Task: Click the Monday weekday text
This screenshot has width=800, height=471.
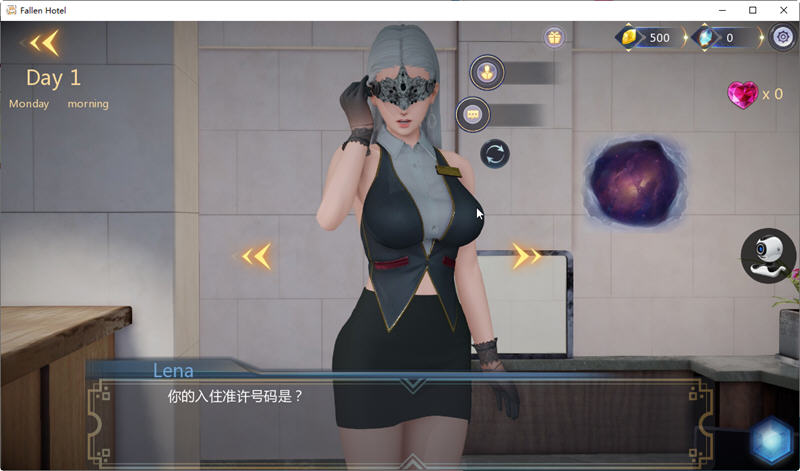Action: pos(29,104)
